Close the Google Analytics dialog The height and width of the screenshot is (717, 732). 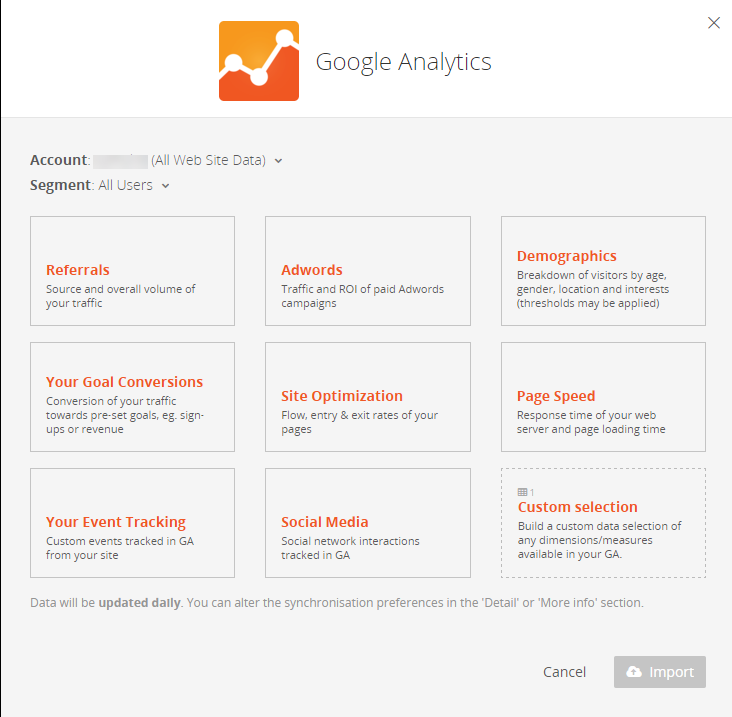pos(714,23)
